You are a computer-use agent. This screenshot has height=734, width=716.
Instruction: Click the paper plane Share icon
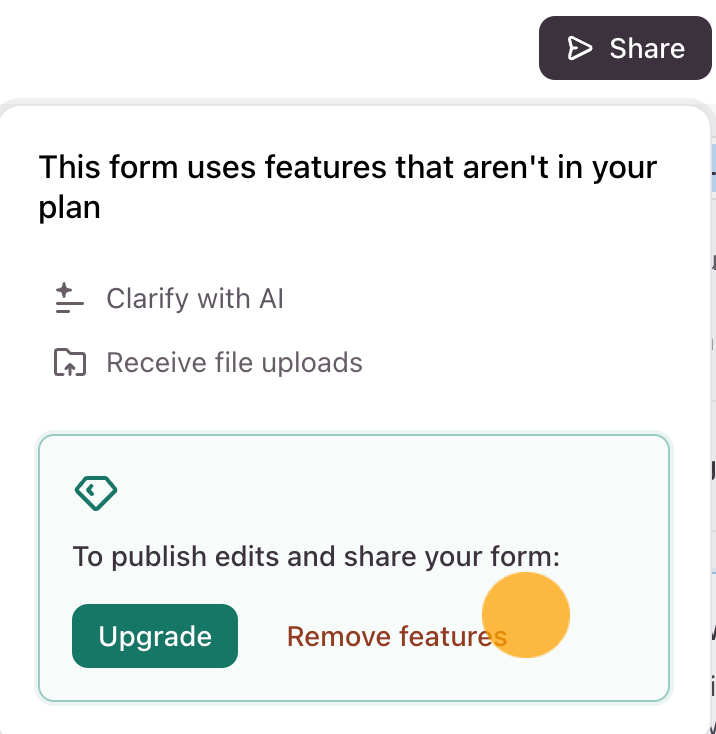[x=579, y=48]
